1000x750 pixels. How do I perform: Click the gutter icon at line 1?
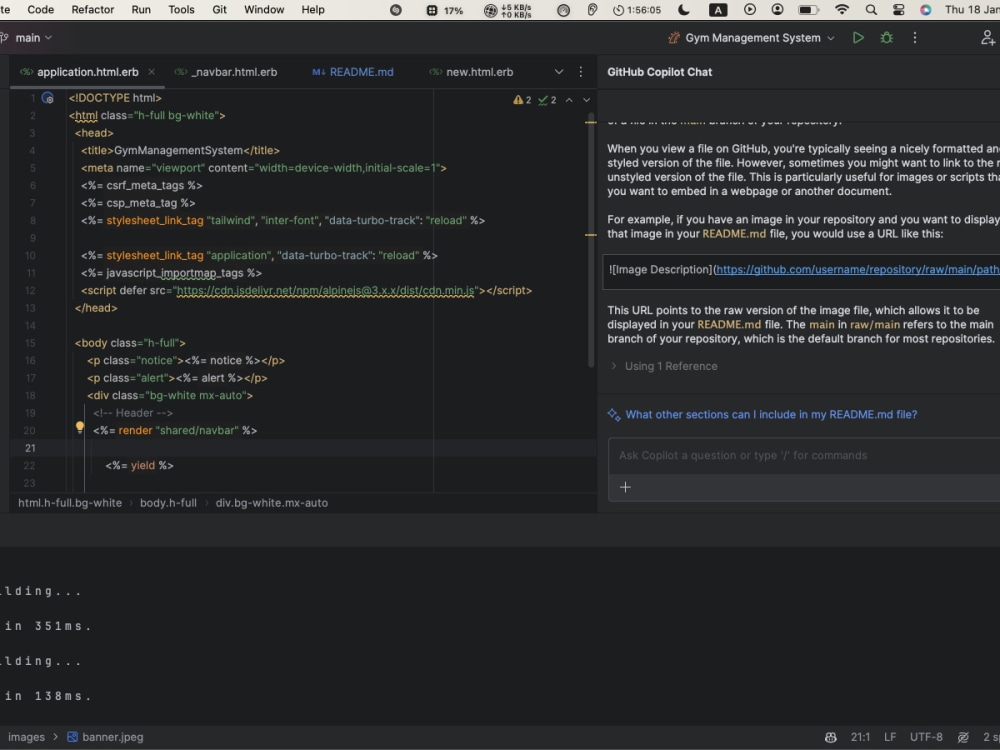point(48,98)
